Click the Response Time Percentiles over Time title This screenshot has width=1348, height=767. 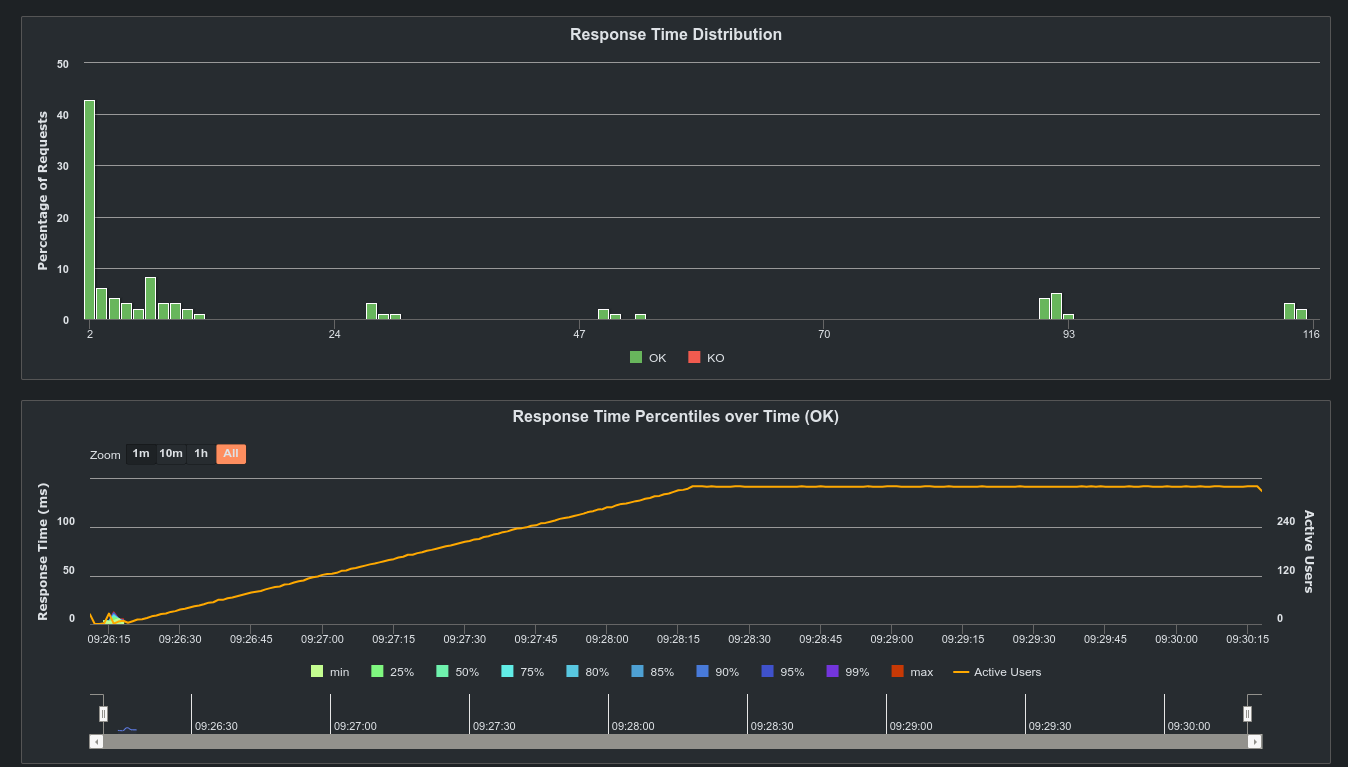[x=676, y=416]
